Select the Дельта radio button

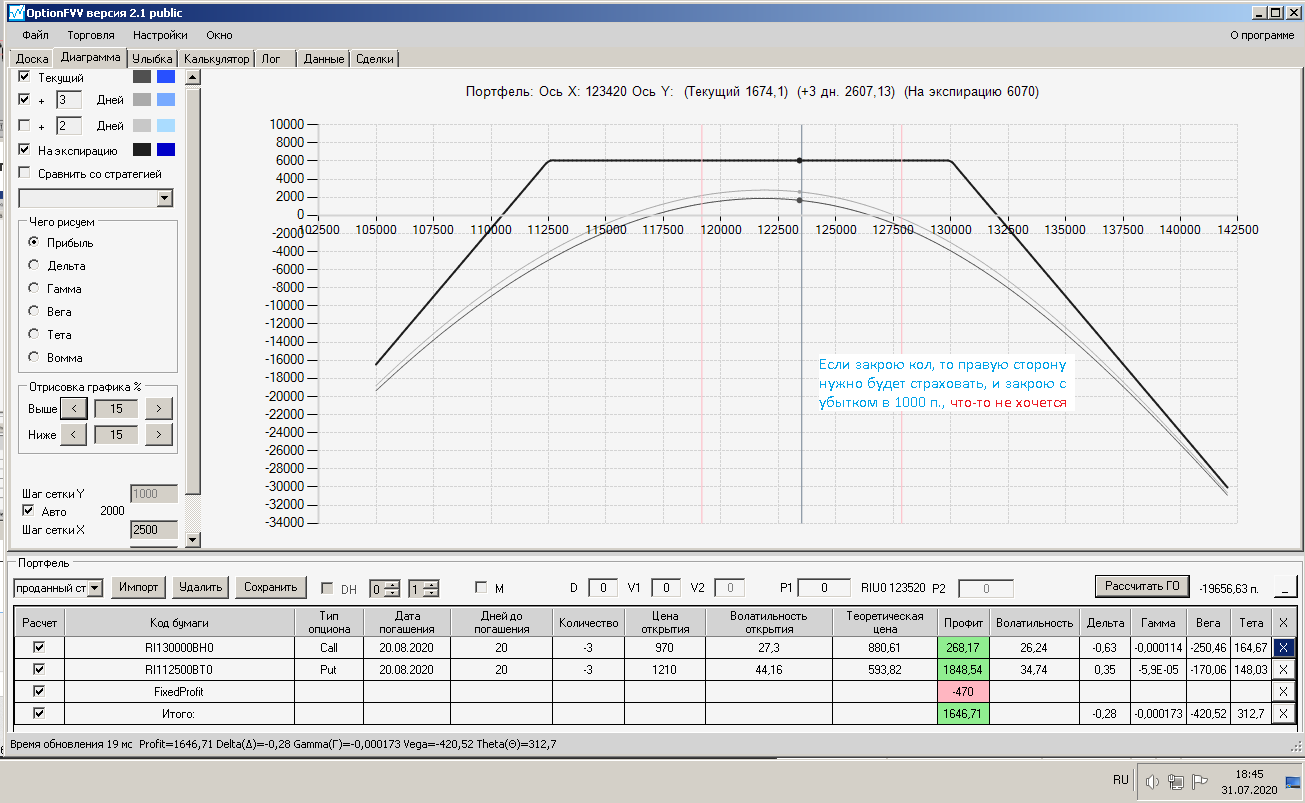(x=34, y=266)
